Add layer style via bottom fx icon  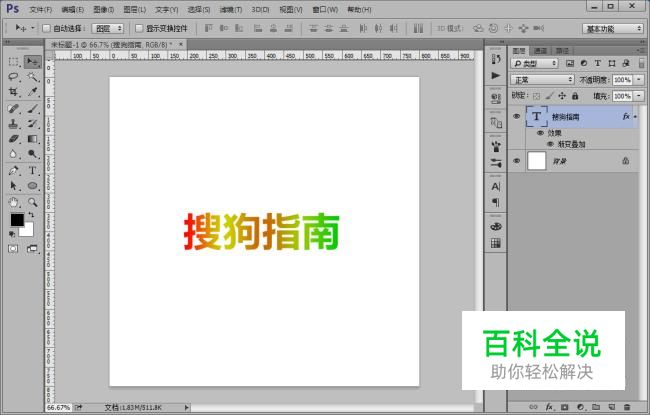click(549, 407)
